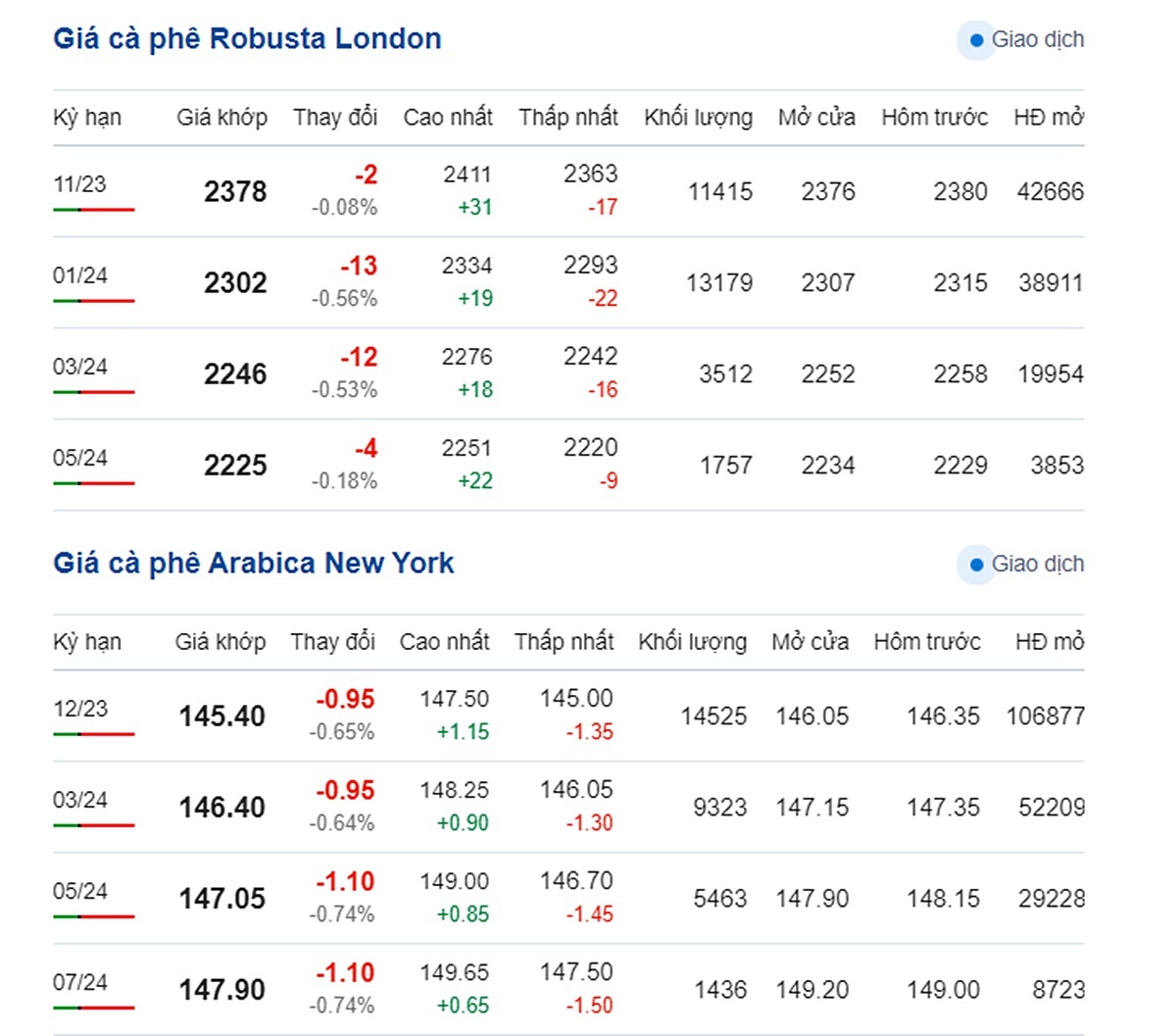Click the Hôm trước header in the Robusta table
The height and width of the screenshot is (1036, 1176).
(934, 118)
